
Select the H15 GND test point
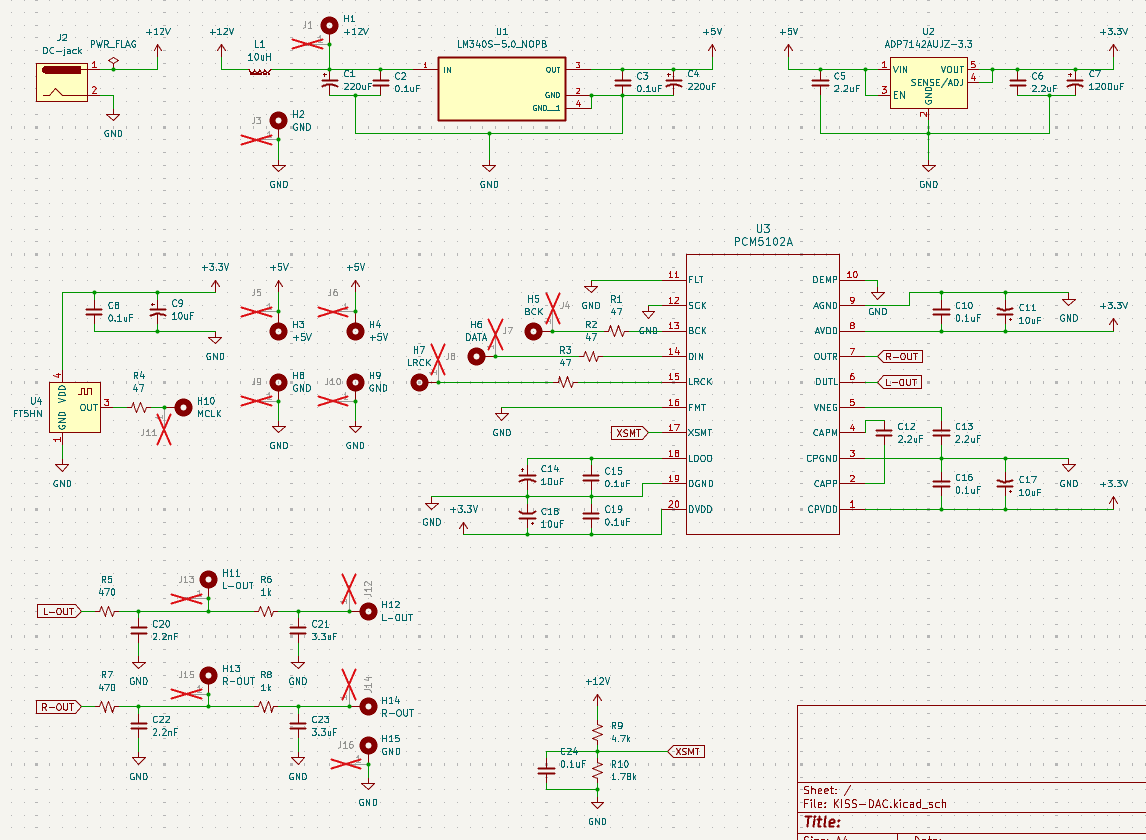pos(368,745)
